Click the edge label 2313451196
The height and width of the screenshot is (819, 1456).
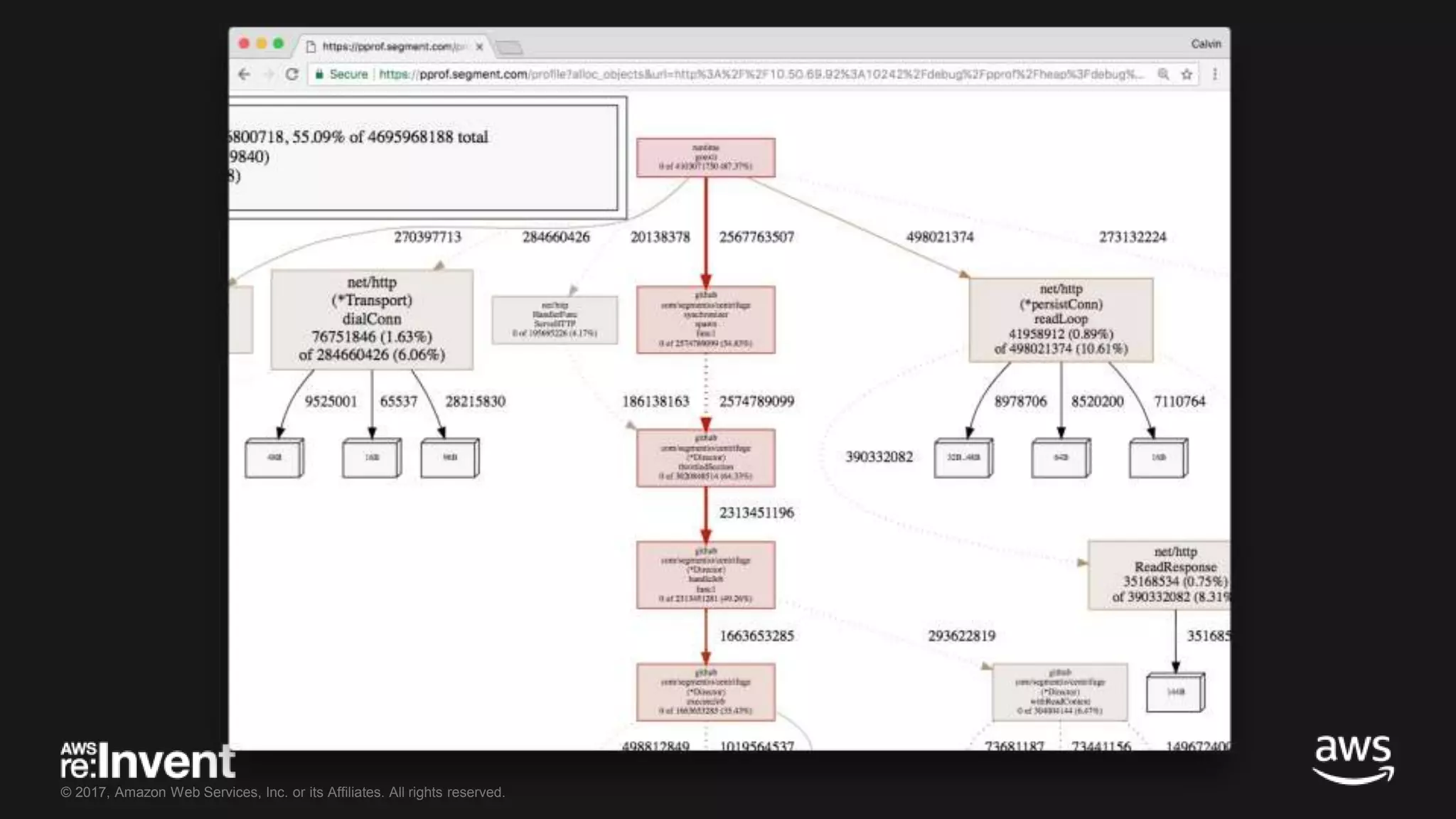click(756, 513)
